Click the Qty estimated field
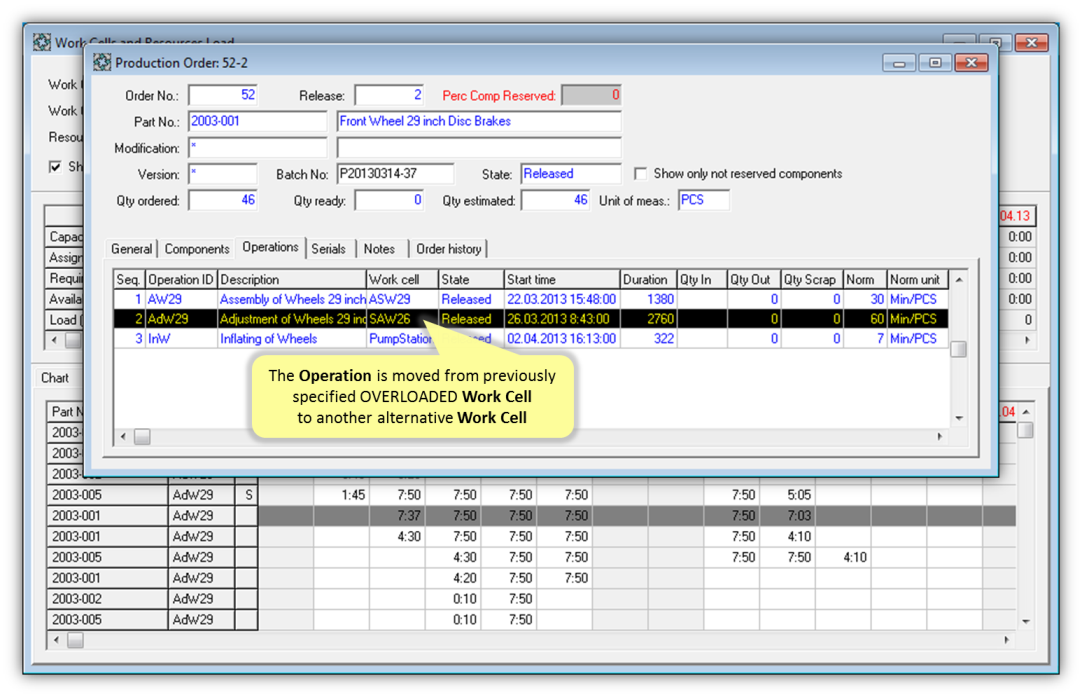The height and width of the screenshot is (697, 1082). click(x=555, y=200)
